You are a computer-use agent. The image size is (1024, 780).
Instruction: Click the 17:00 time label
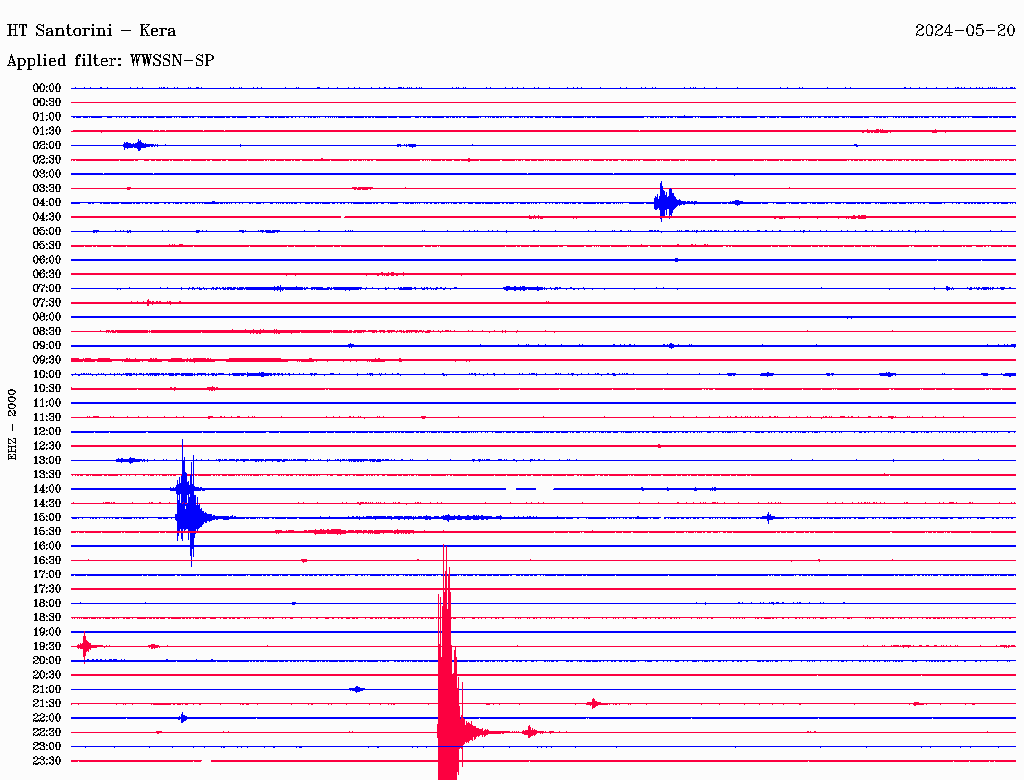47,575
